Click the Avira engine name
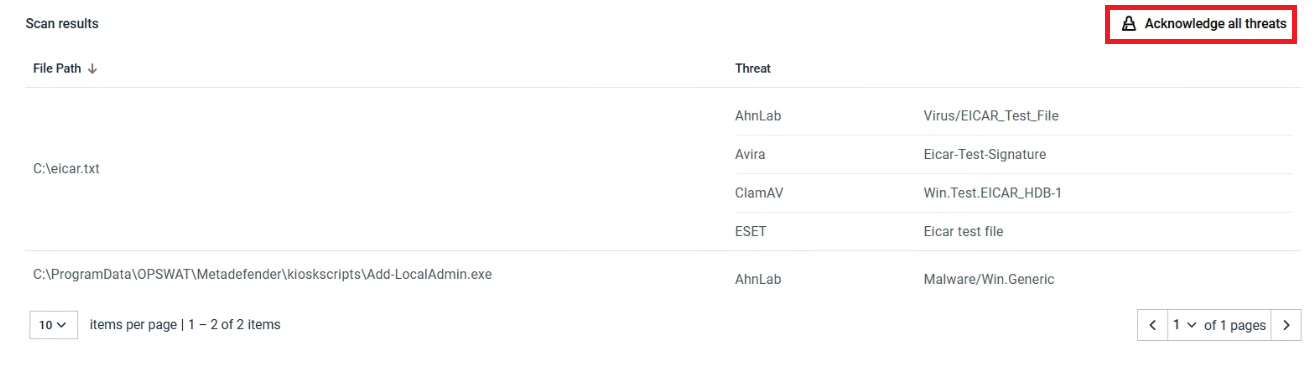 click(751, 155)
